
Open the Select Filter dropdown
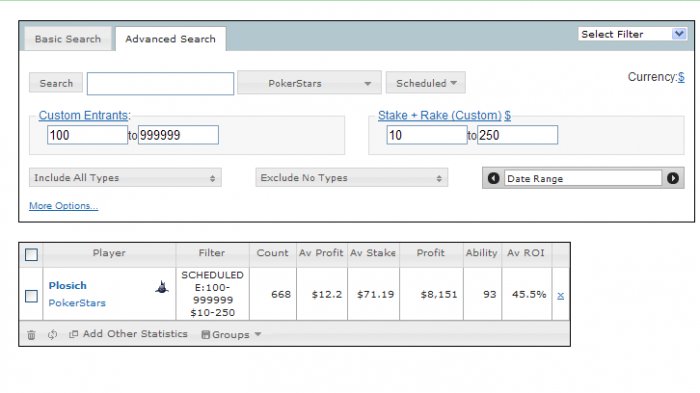click(x=633, y=34)
